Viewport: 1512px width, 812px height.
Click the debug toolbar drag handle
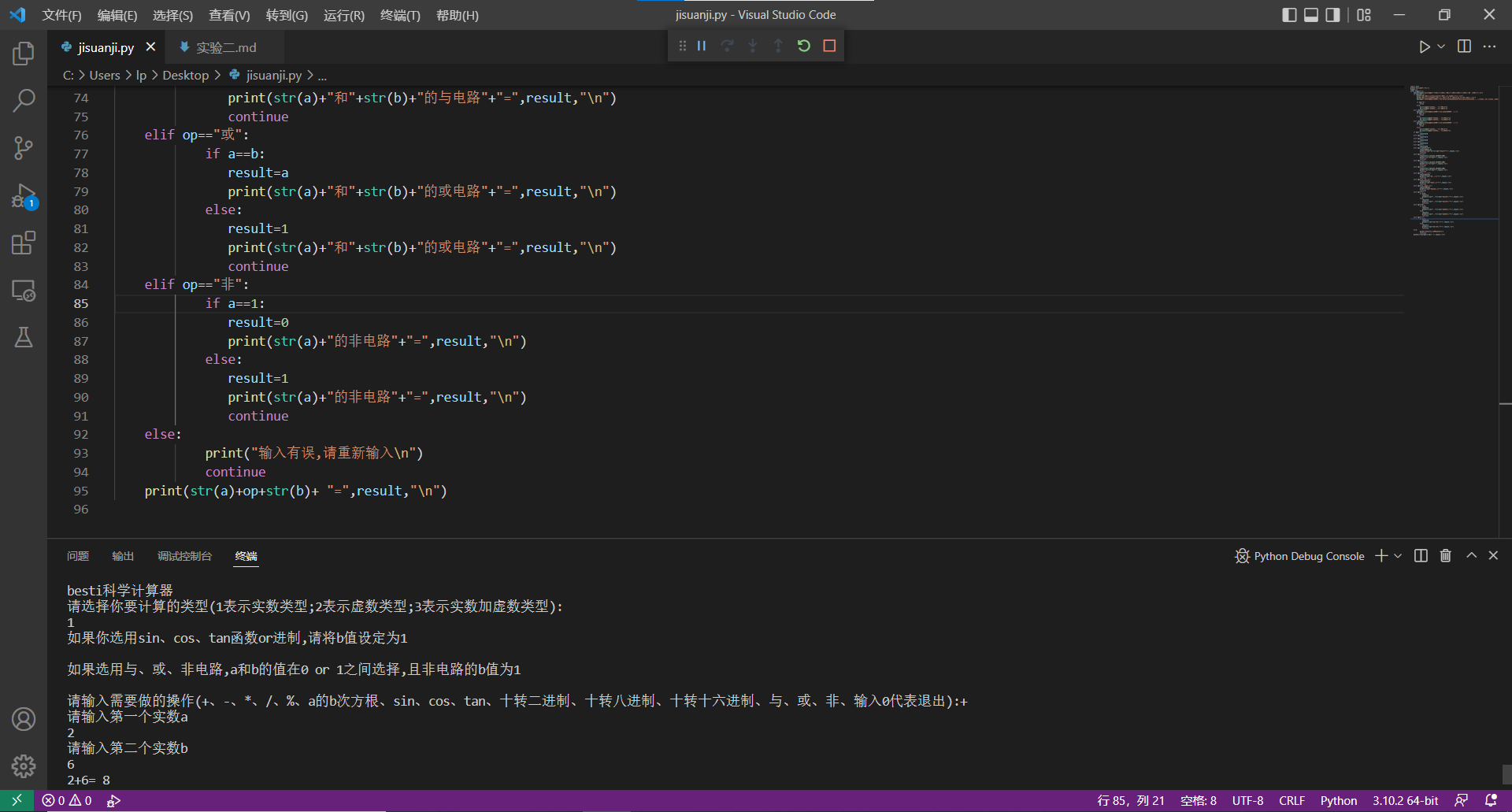click(x=682, y=46)
